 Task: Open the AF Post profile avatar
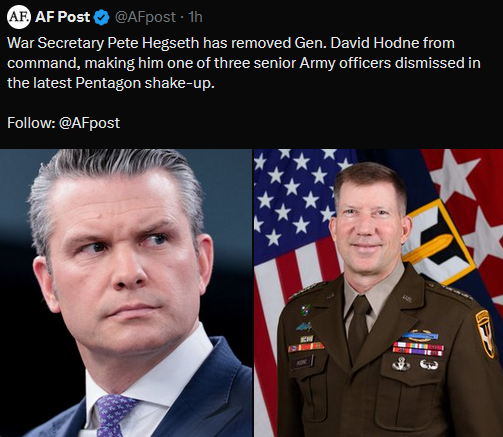click(x=19, y=17)
